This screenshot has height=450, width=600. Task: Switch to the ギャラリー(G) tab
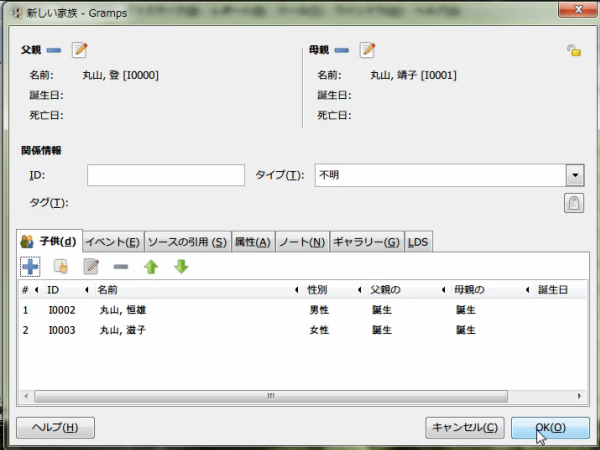point(366,241)
